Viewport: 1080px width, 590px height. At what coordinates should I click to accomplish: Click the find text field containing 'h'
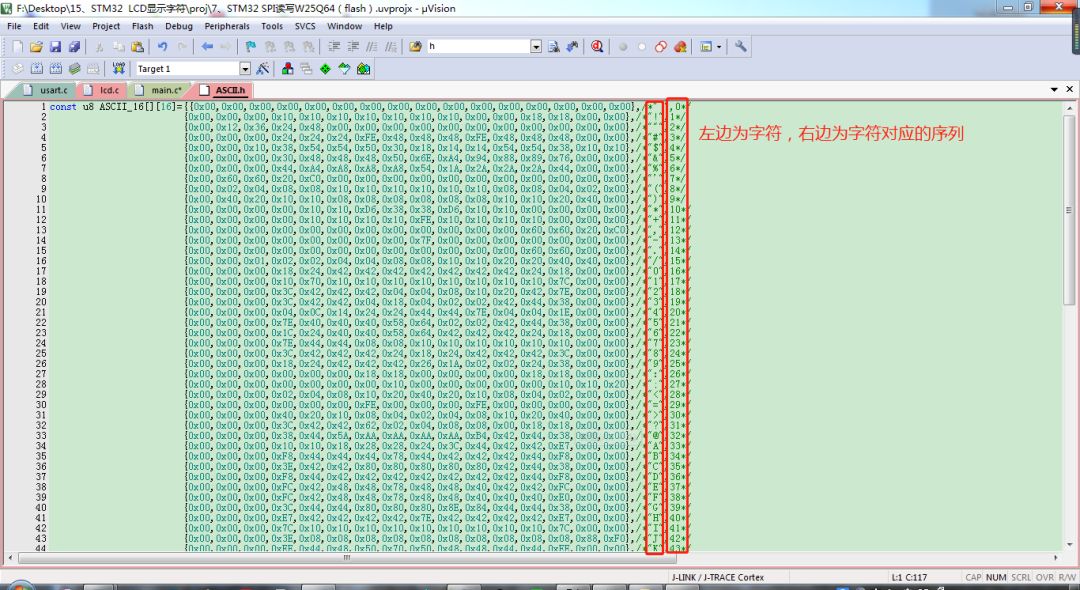tap(478, 46)
